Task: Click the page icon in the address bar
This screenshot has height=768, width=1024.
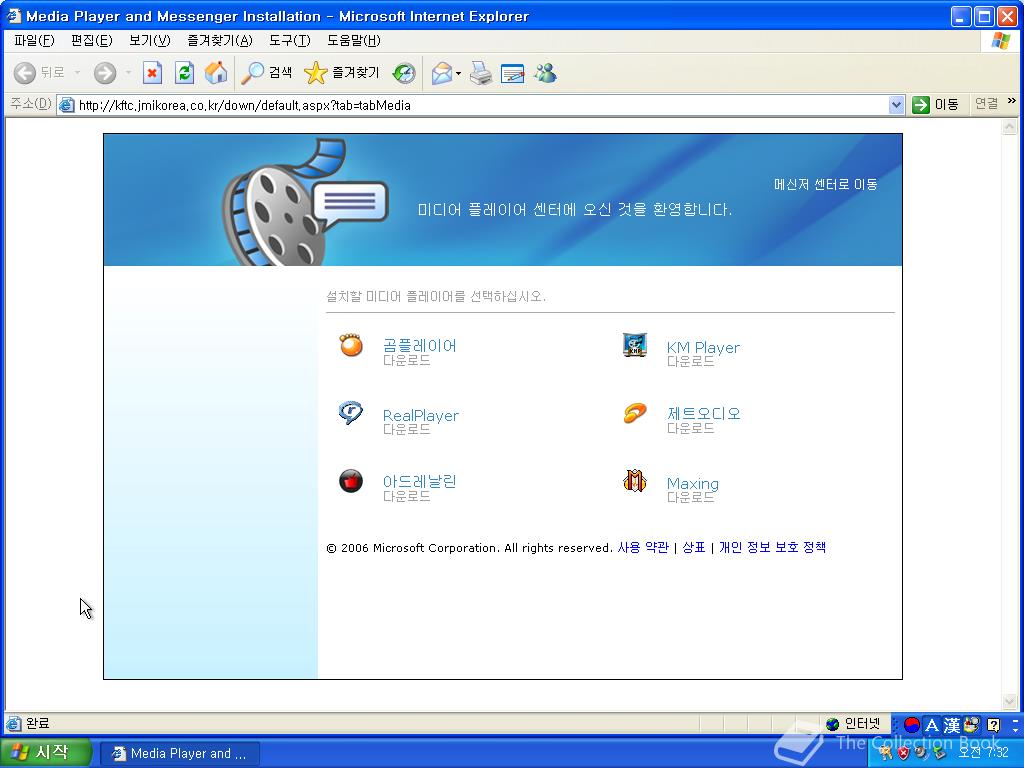Action: (67, 105)
